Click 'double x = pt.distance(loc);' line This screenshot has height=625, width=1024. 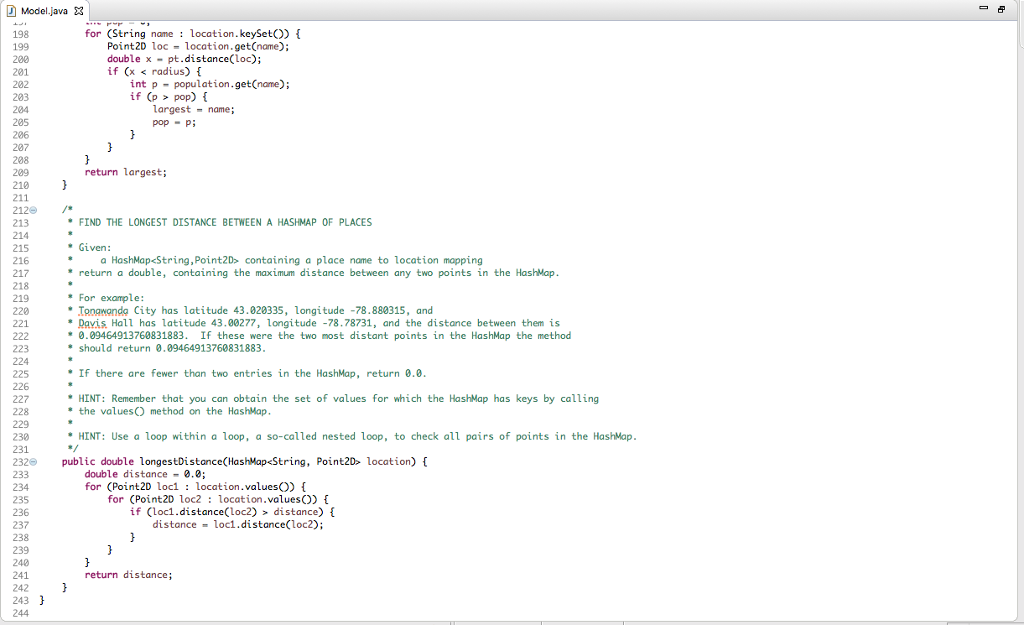point(184,59)
